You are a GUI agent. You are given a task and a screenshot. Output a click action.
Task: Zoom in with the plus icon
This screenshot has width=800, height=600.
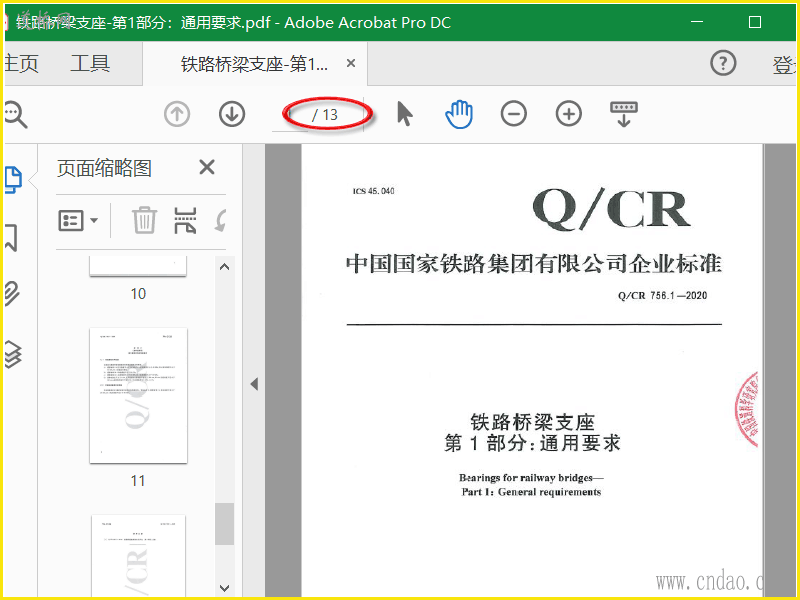pyautogui.click(x=569, y=114)
